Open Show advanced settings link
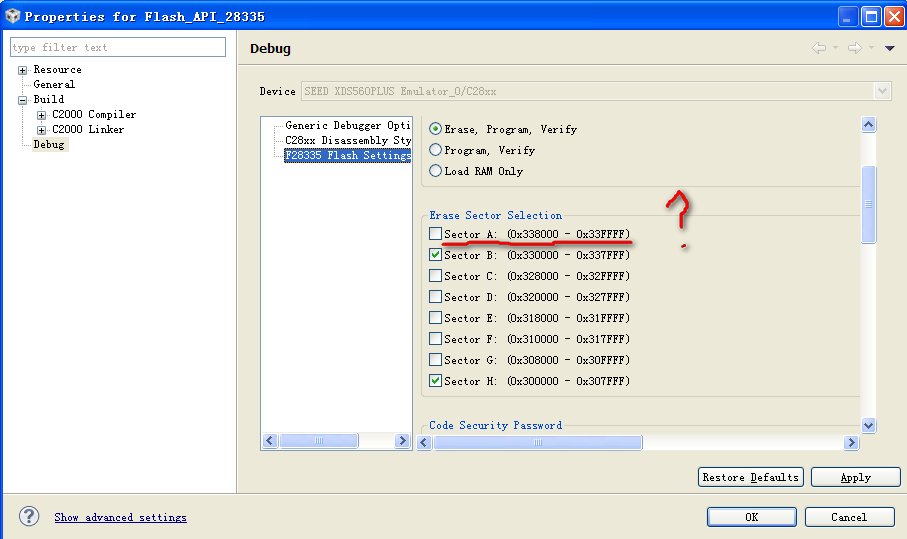The height and width of the screenshot is (539, 907). click(x=120, y=518)
